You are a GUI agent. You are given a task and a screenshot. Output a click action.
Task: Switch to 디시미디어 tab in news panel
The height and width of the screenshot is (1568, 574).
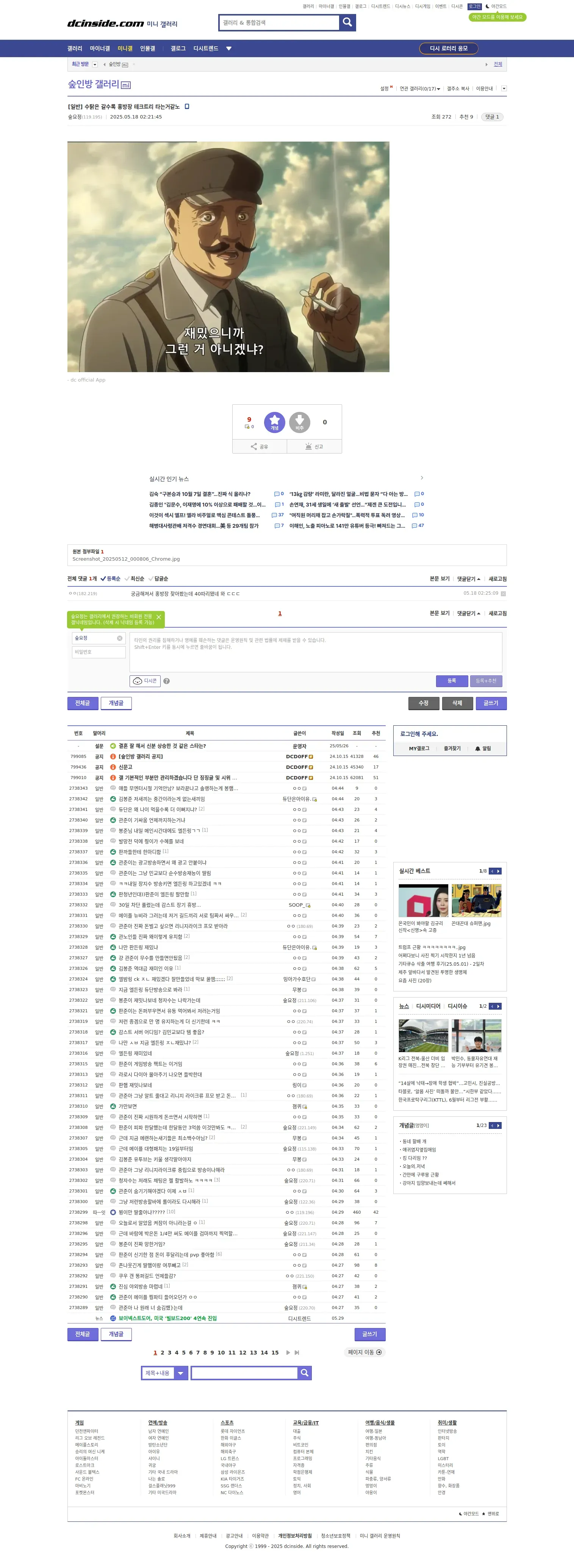pyautogui.click(x=429, y=1006)
